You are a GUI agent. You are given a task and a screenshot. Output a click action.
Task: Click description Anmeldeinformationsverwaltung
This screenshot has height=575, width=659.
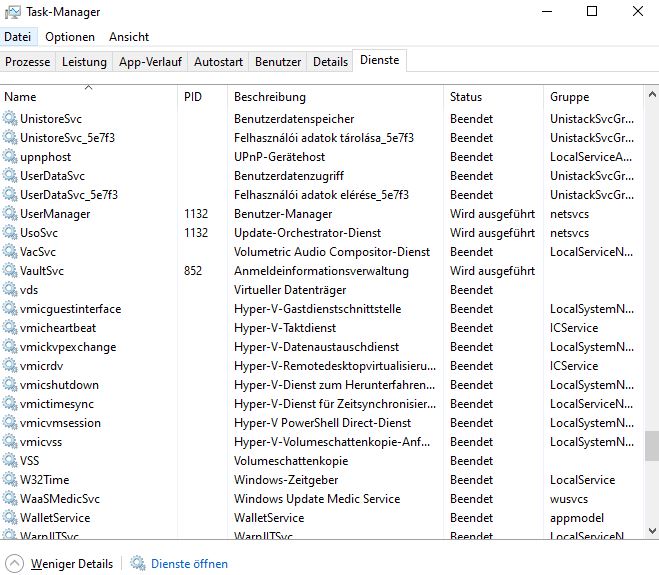pyautogui.click(x=321, y=271)
